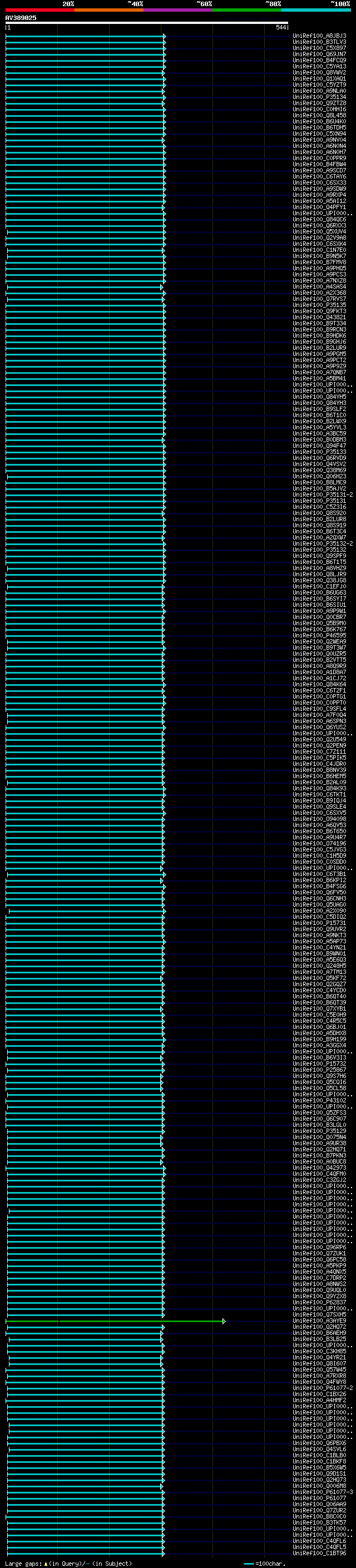Click the green ~80% identity legend segment
The height and width of the screenshot is (1568, 356).
click(x=246, y=10)
